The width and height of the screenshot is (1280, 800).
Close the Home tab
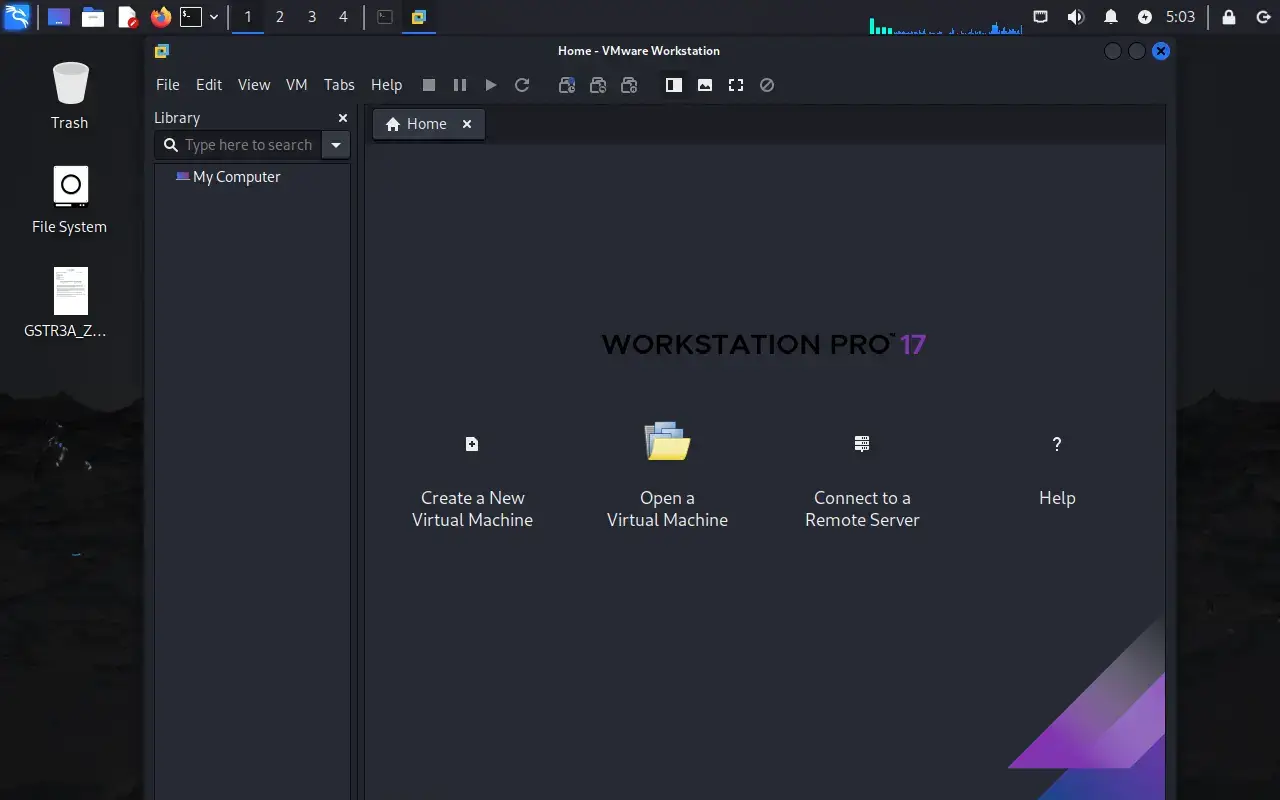[466, 124]
